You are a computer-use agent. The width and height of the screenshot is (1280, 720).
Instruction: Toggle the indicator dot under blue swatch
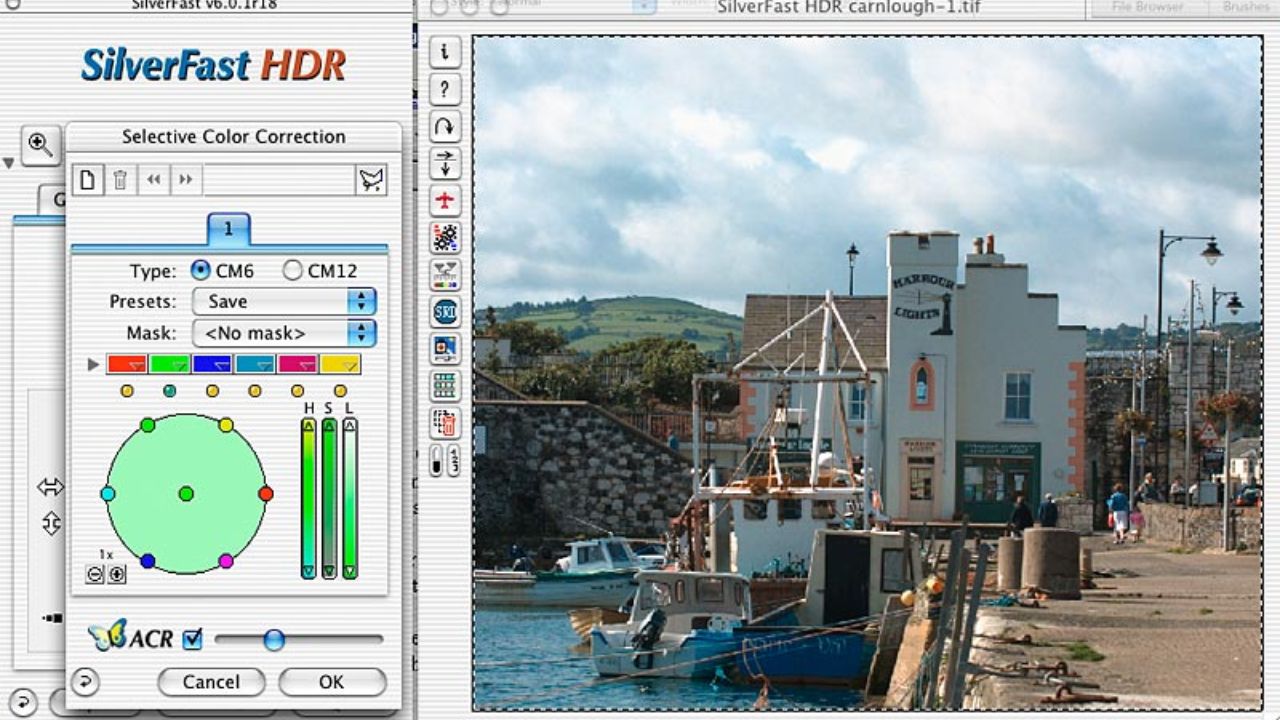(212, 391)
